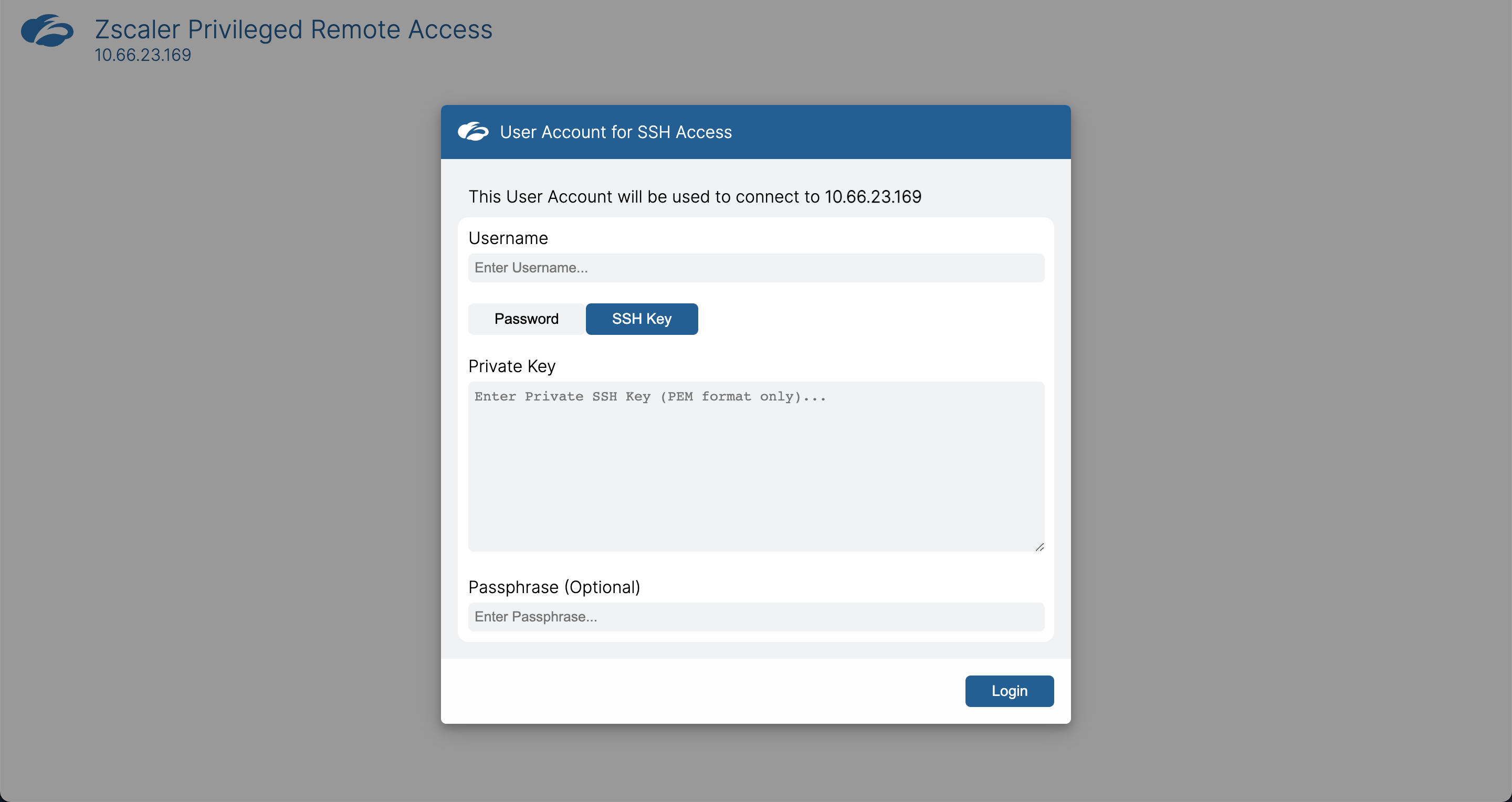This screenshot has height=802, width=1512.
Task: Click the 10.66.23.169 address under the heading
Action: pyautogui.click(x=143, y=55)
